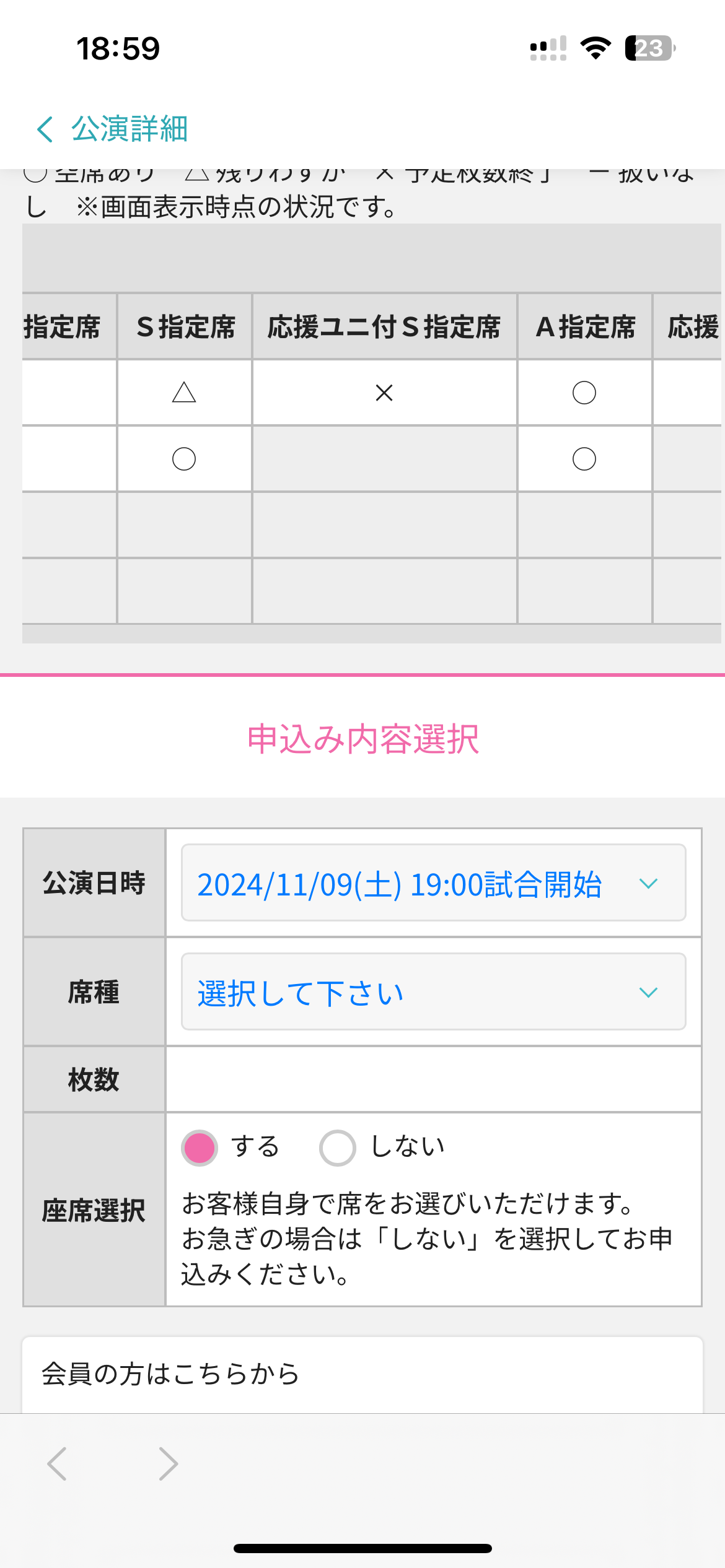Viewport: 725px width, 1568px height.
Task: Open the 公演日時 date dropdown
Action: pos(433,883)
